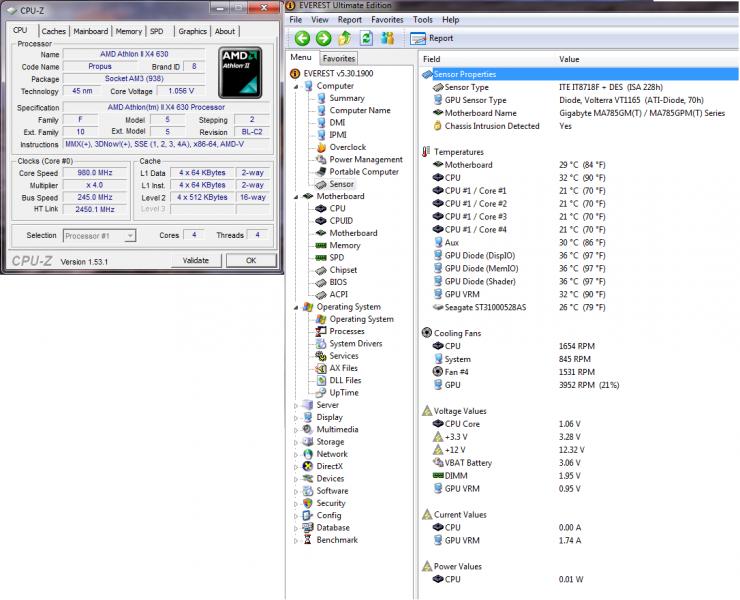Open the Processes tree item
Screen dimensions: 740x600
click(x=347, y=331)
